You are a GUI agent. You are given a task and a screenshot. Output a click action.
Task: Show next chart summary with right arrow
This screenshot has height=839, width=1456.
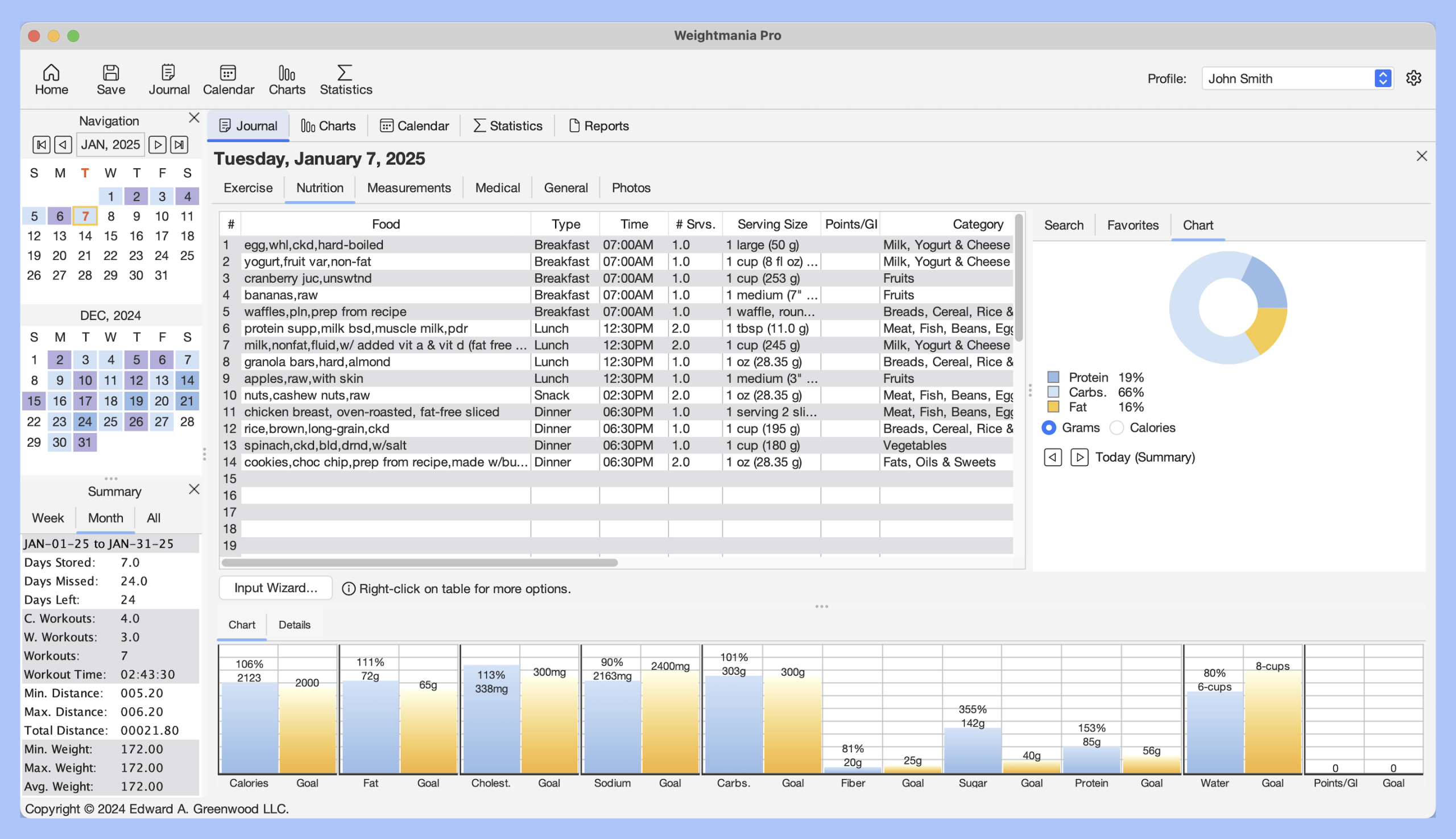[1079, 457]
